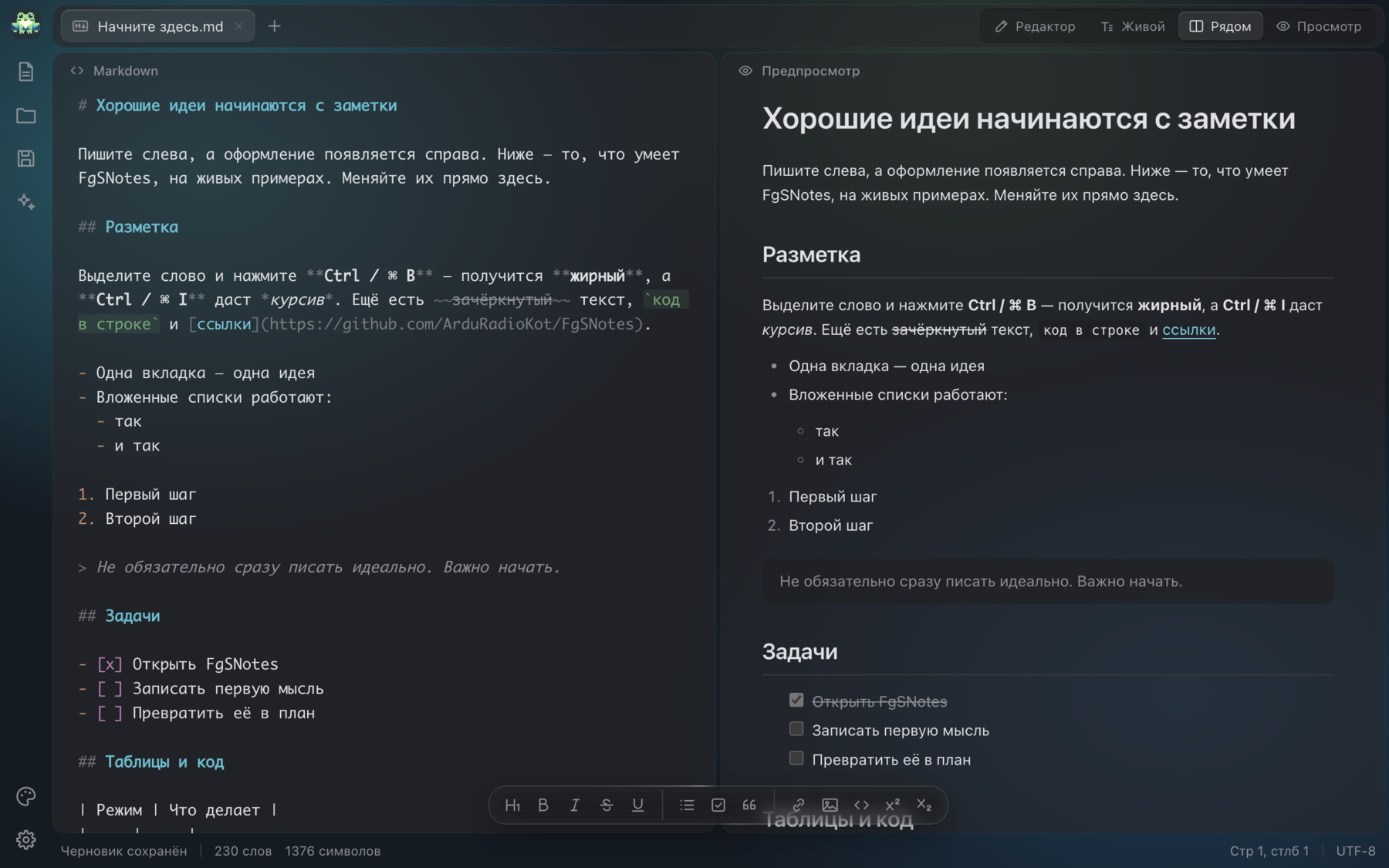Image resolution: width=1389 pixels, height=868 pixels.
Task: Apply underline from the floating toolbar
Action: pos(638,805)
